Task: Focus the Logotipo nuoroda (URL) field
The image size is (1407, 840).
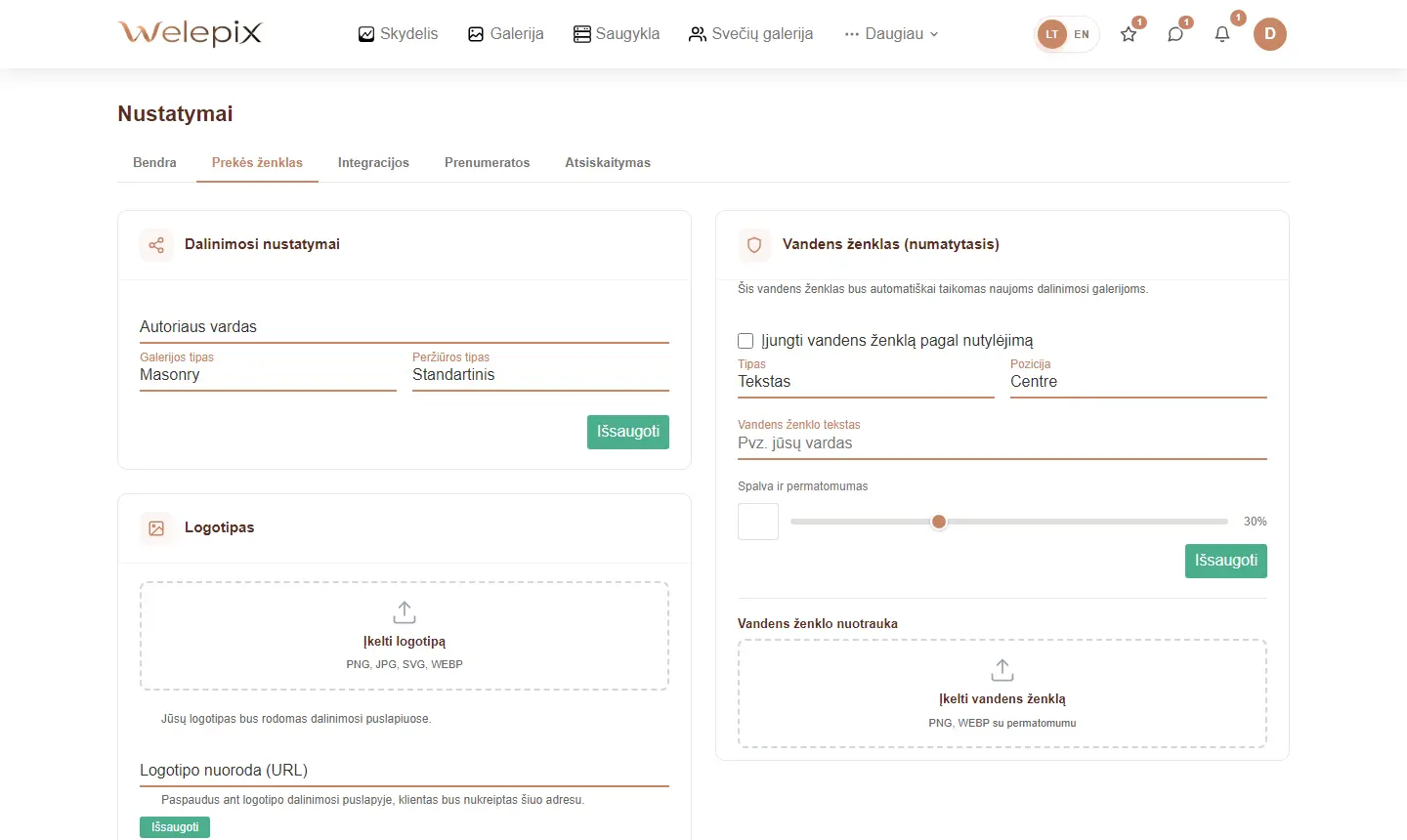Action: (405, 771)
